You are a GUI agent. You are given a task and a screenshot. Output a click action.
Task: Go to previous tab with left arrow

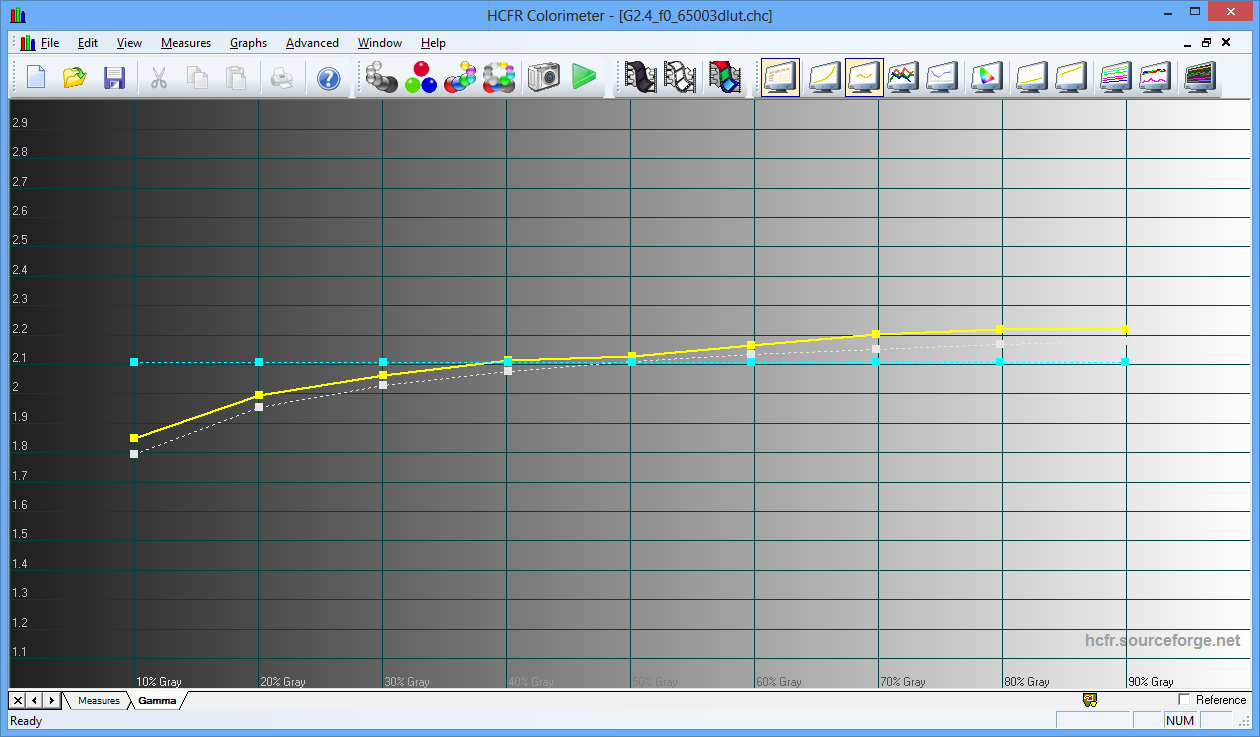coord(34,700)
